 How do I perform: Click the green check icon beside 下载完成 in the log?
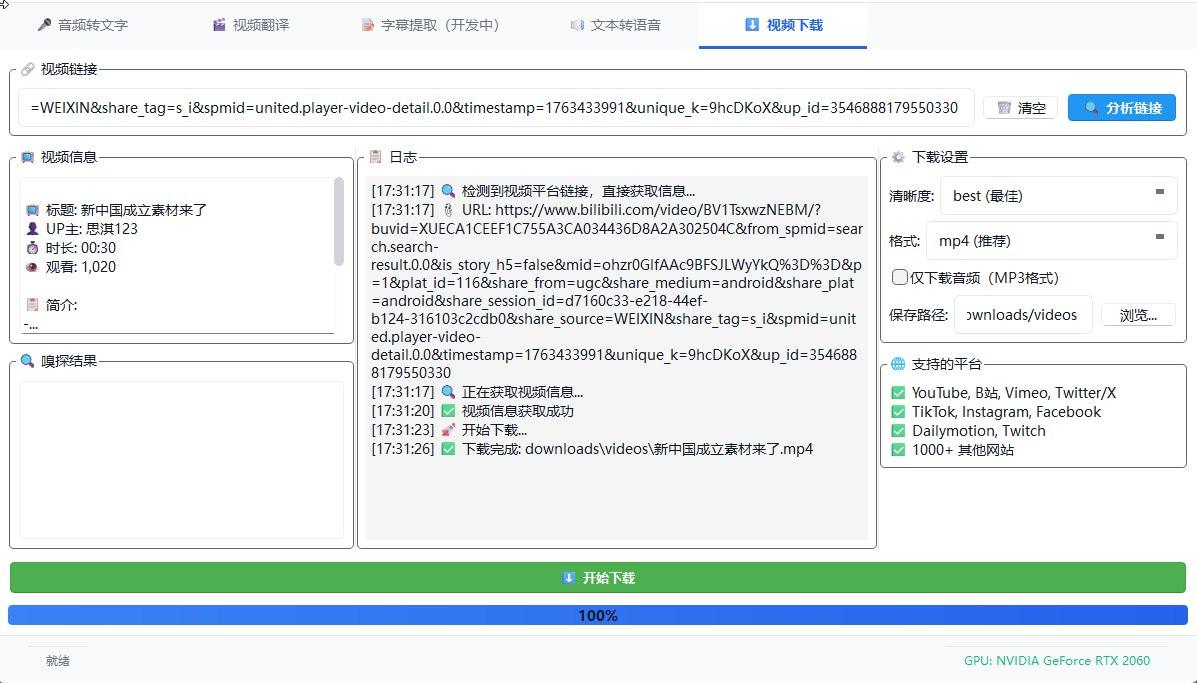click(x=448, y=449)
